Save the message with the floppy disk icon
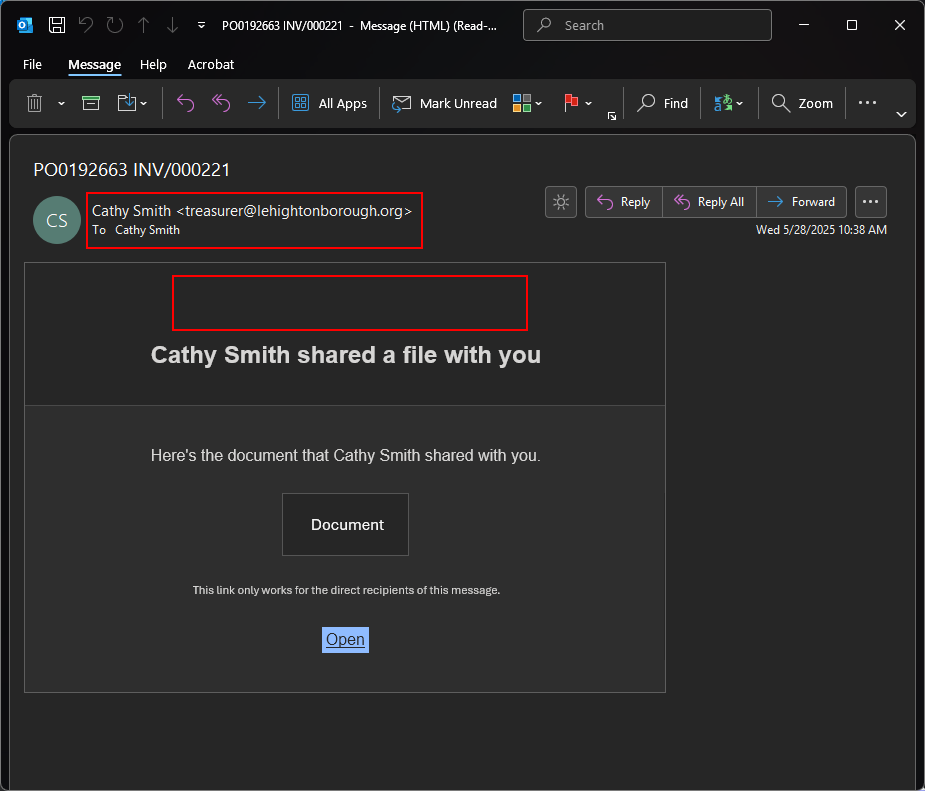Viewport: 925px width, 791px height. tap(58, 25)
